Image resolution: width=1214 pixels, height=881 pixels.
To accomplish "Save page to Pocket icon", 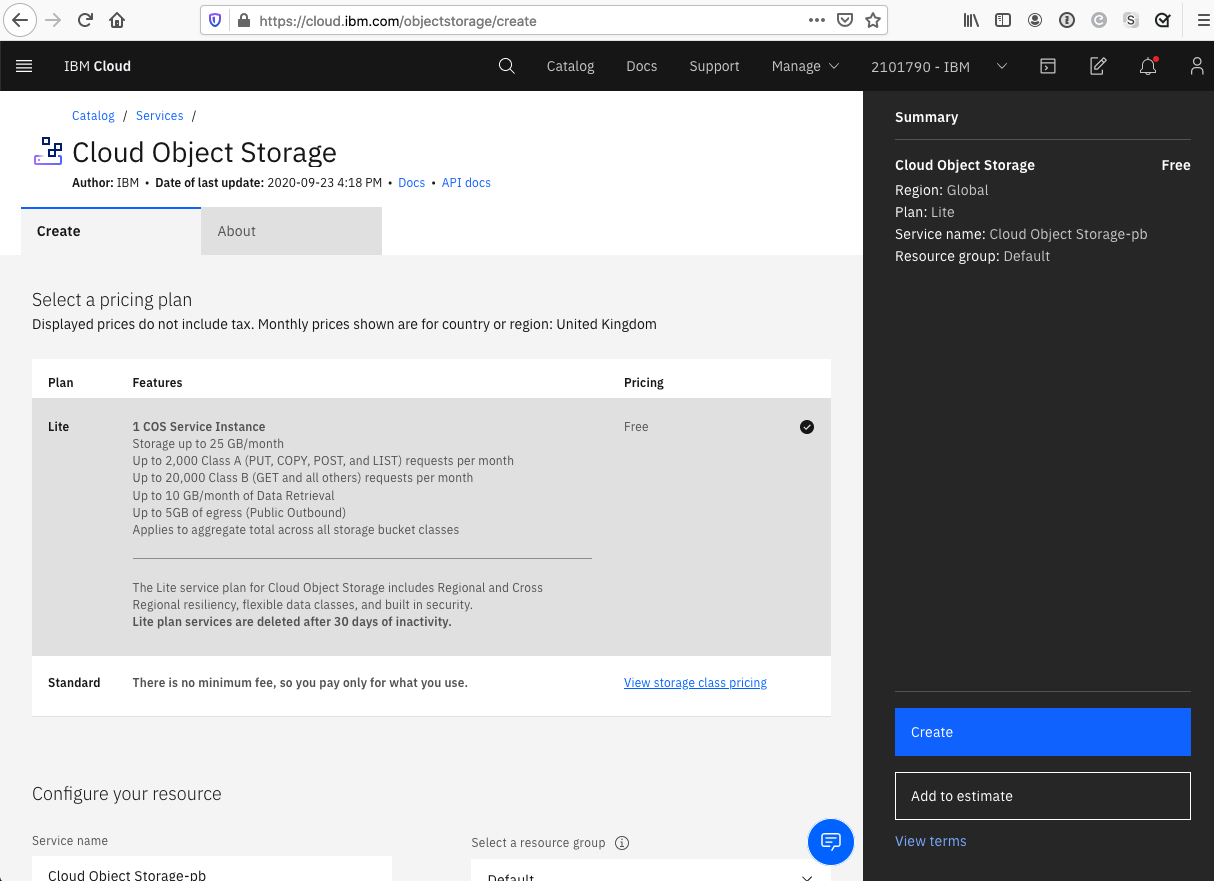I will point(845,20).
